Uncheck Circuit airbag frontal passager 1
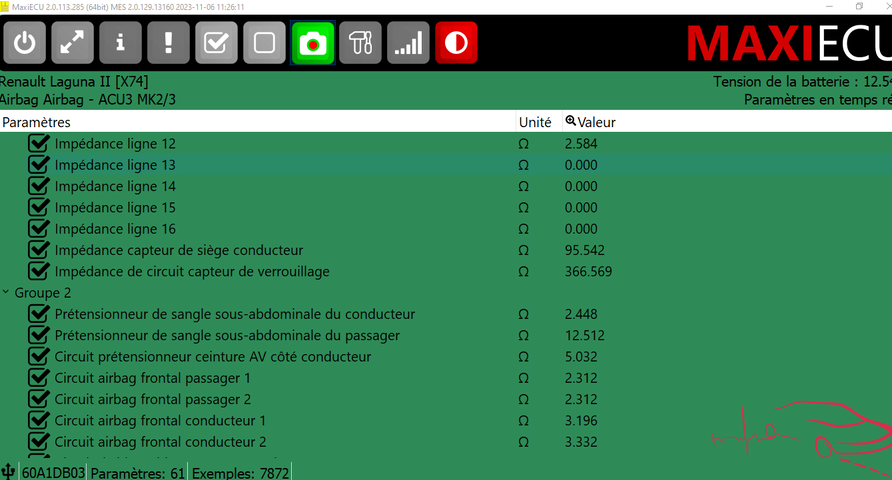Viewport: 892px width, 480px height. point(39,378)
